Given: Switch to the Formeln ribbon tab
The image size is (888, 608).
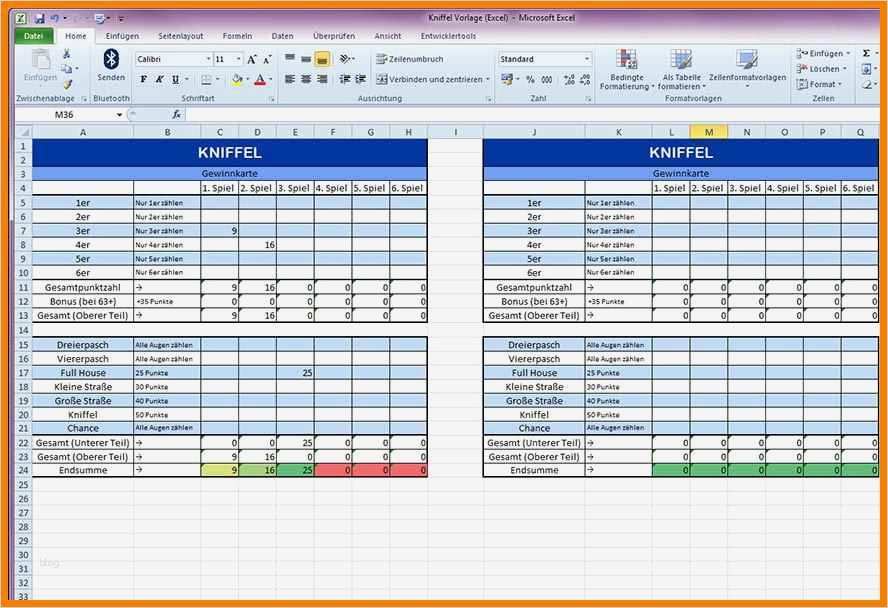Looking at the screenshot, I should coord(237,35).
